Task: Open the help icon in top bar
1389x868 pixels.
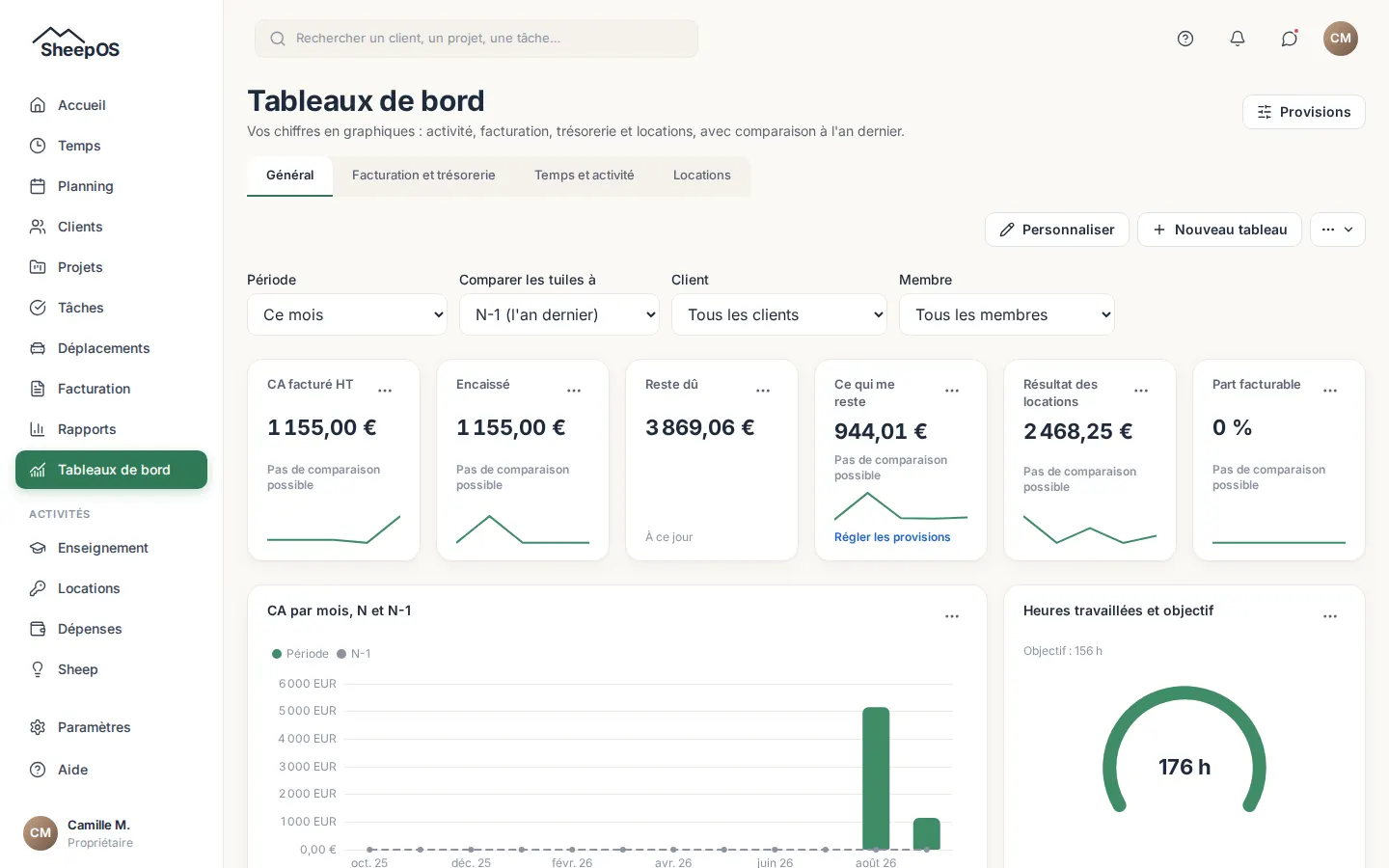Action: [x=1185, y=39]
